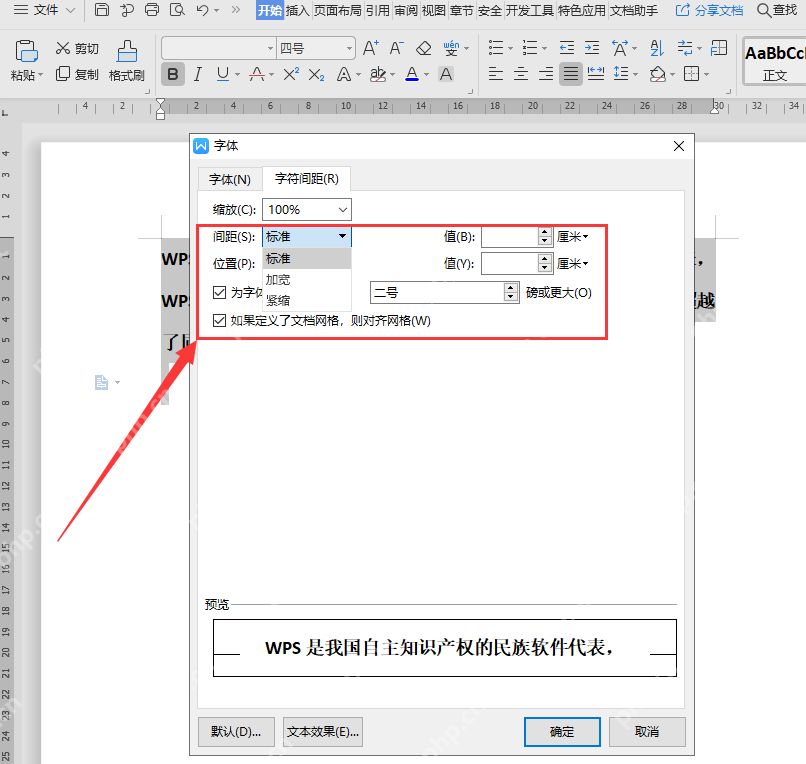Select the Format Painter (格式刷) tool
806x764 pixels.
pyautogui.click(x=126, y=61)
